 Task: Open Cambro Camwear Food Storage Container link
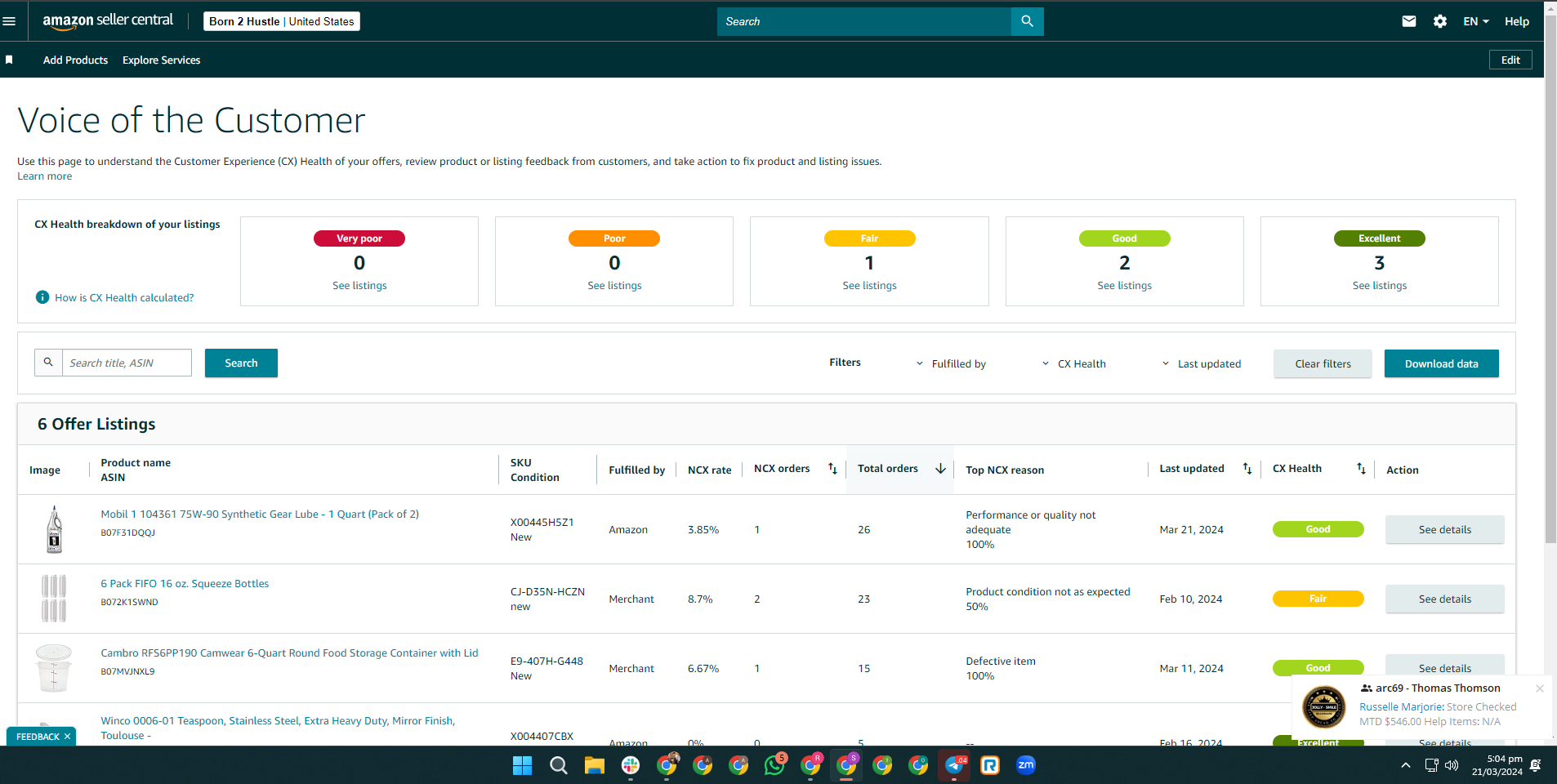tap(289, 653)
